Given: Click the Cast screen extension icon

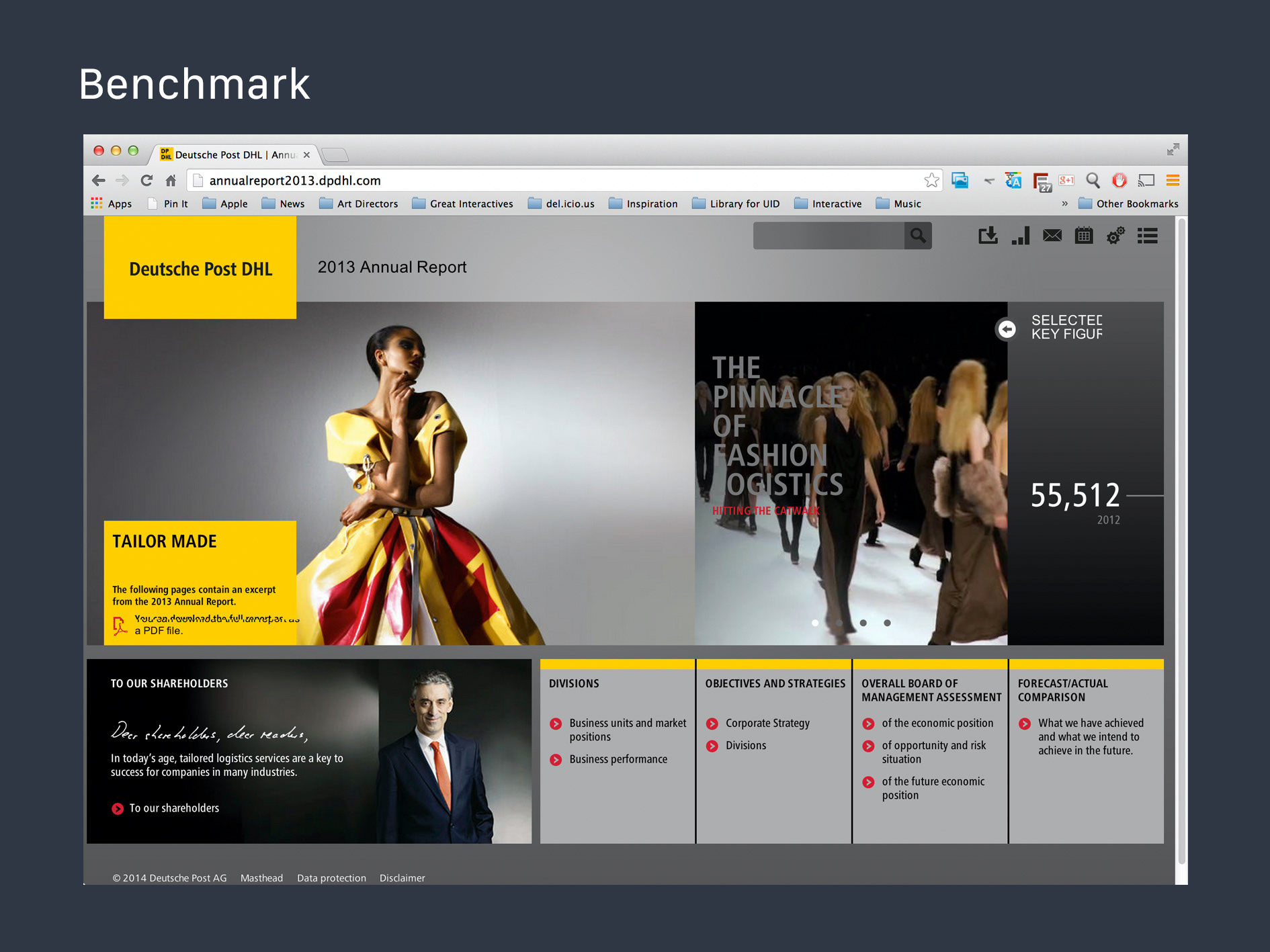Looking at the screenshot, I should point(1146,180).
